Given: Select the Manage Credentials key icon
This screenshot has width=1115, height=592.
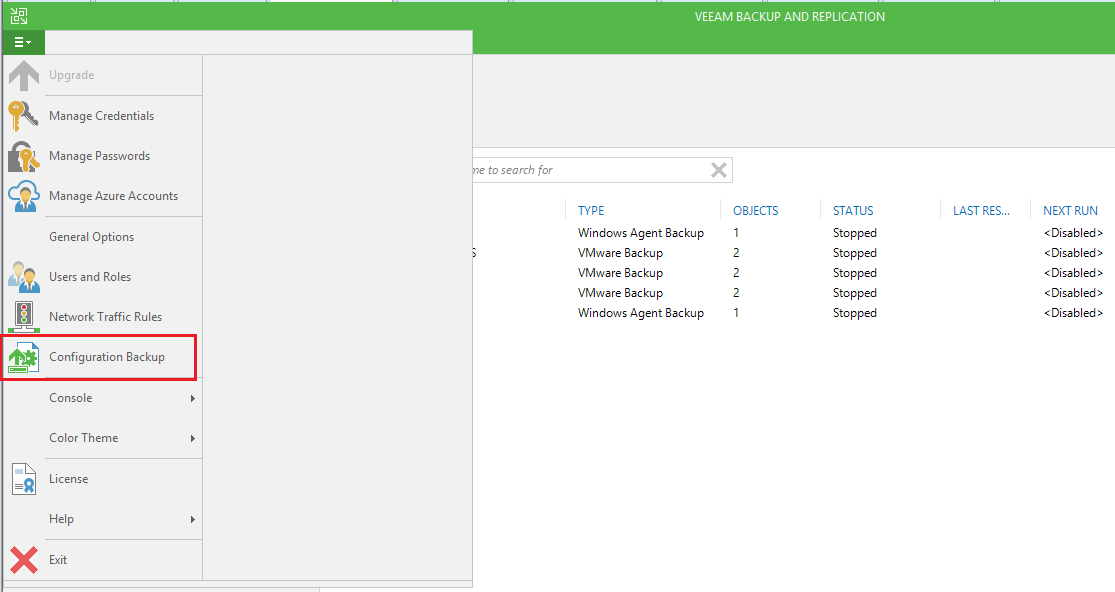Looking at the screenshot, I should (22, 115).
